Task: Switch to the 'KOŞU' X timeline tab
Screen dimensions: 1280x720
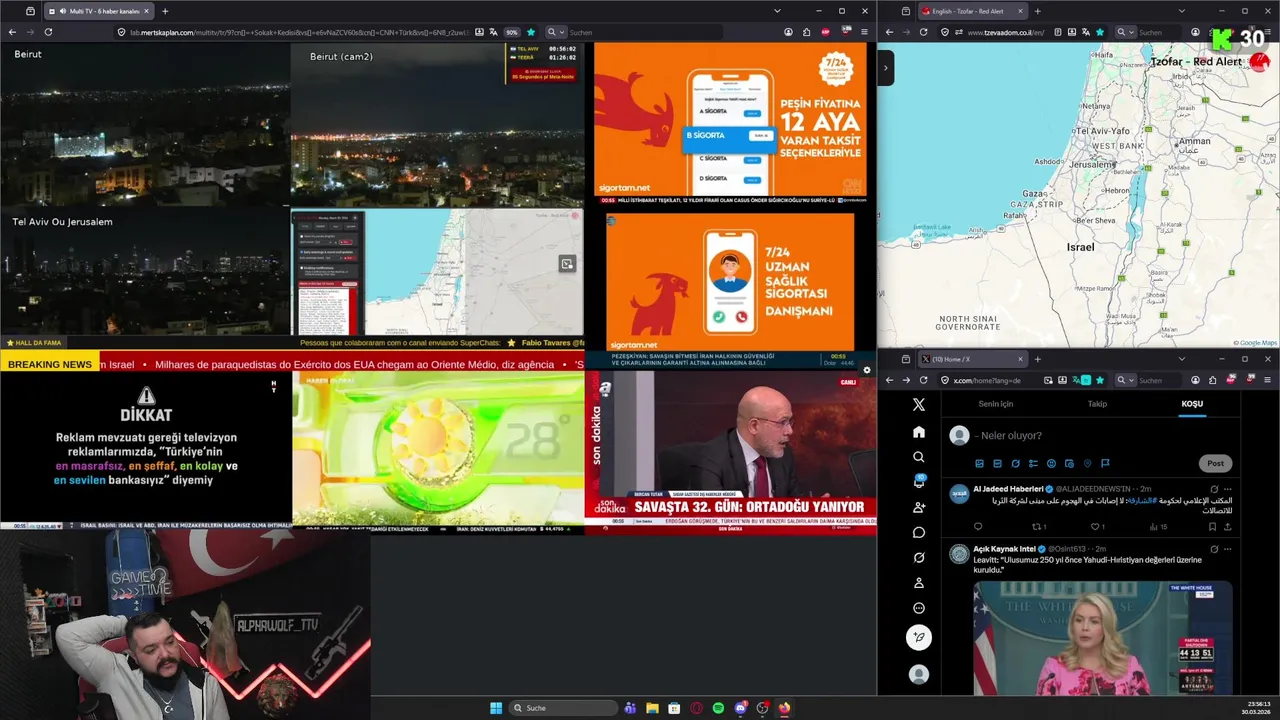Action: (x=1192, y=404)
